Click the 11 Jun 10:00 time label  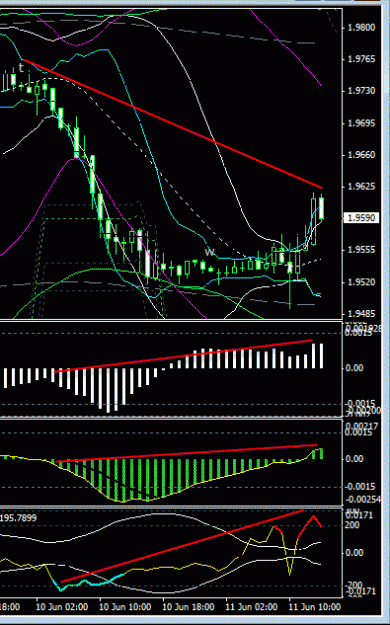[315, 607]
